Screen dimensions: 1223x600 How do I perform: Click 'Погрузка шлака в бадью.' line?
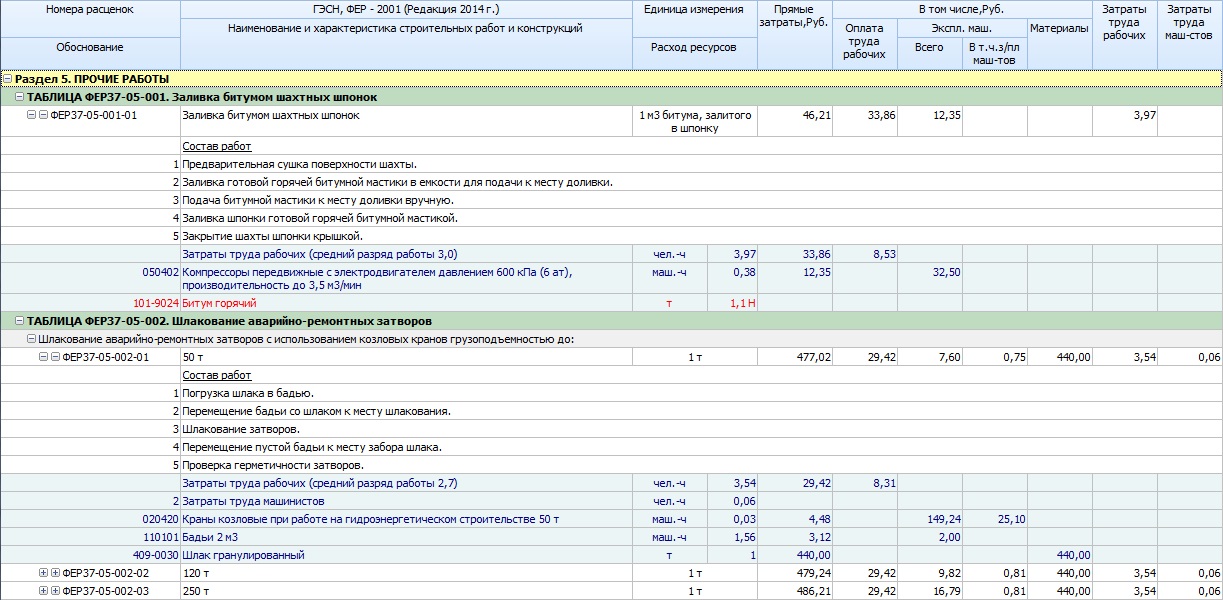(x=248, y=393)
